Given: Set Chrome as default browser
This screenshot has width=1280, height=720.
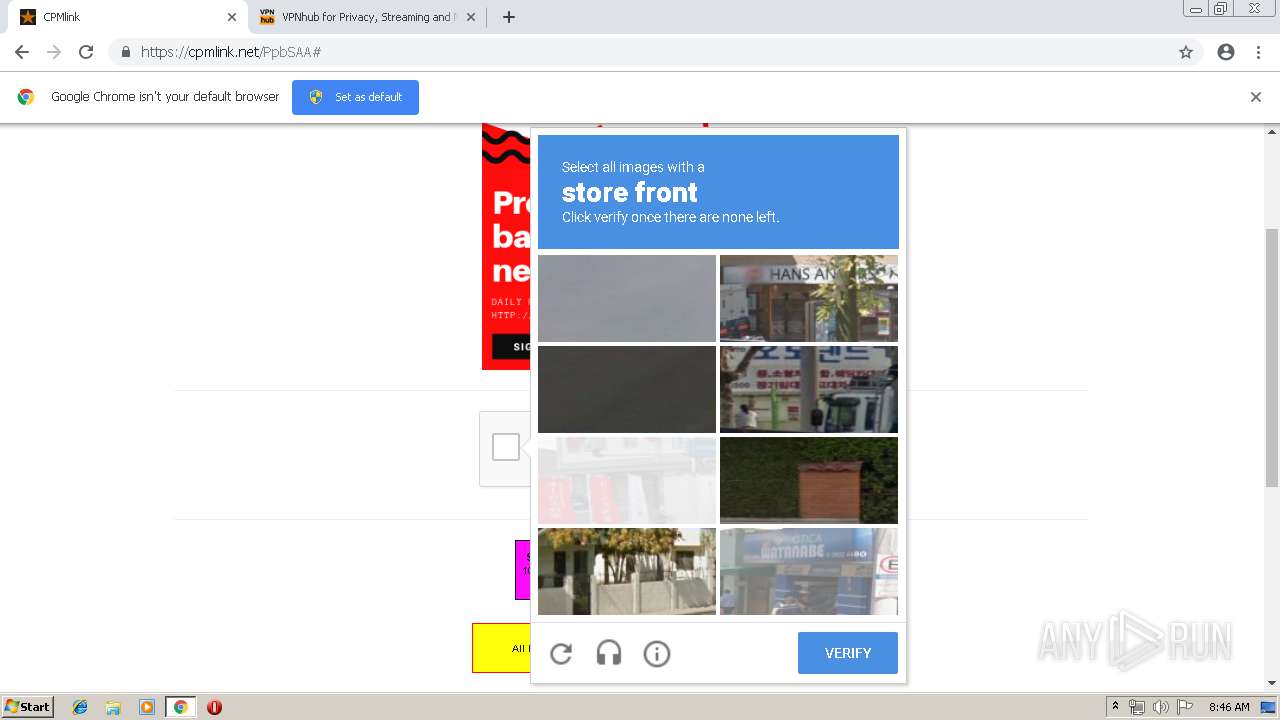Looking at the screenshot, I should pyautogui.click(x=355, y=97).
